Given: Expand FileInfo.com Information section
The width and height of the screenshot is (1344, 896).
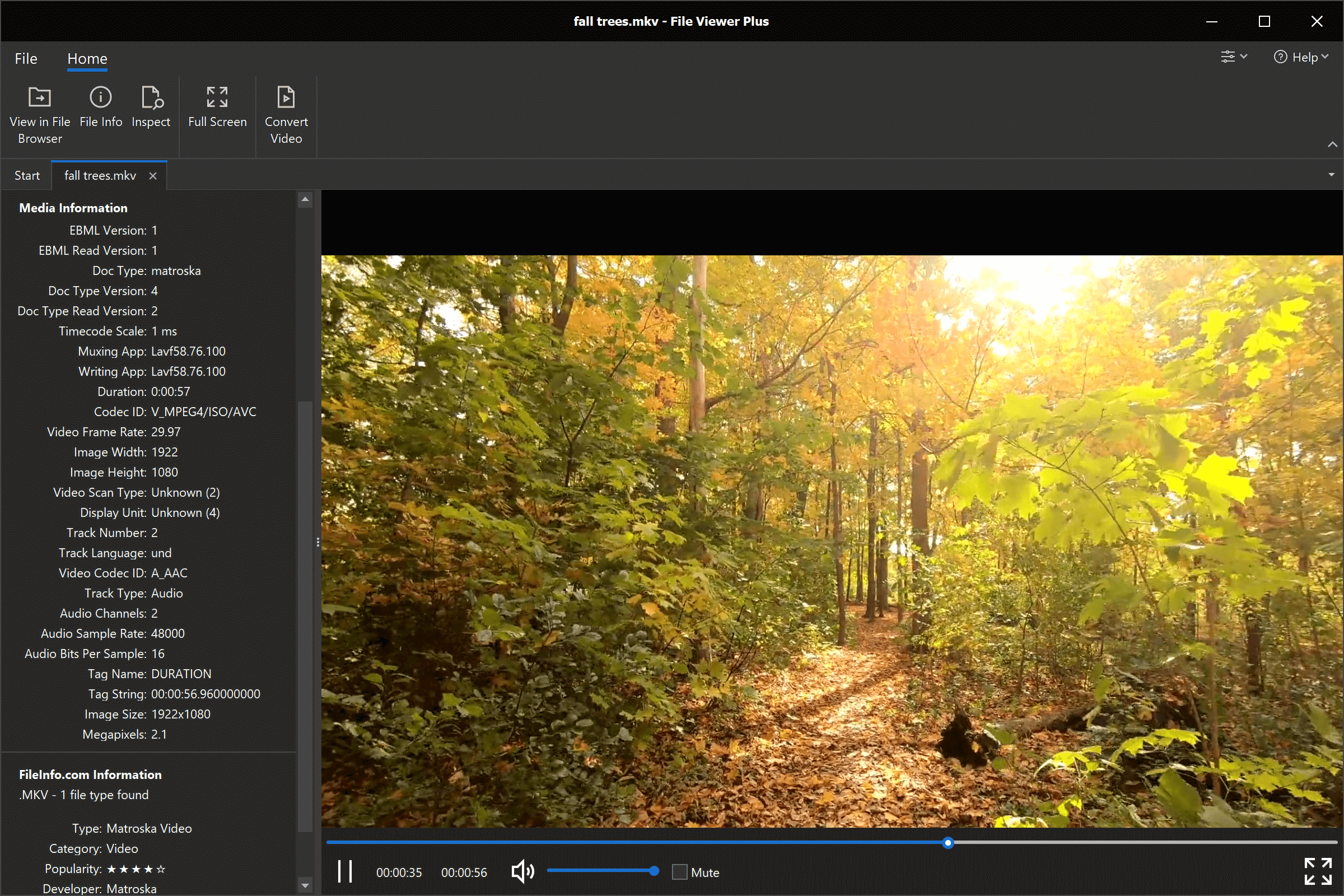Looking at the screenshot, I should click(x=91, y=773).
